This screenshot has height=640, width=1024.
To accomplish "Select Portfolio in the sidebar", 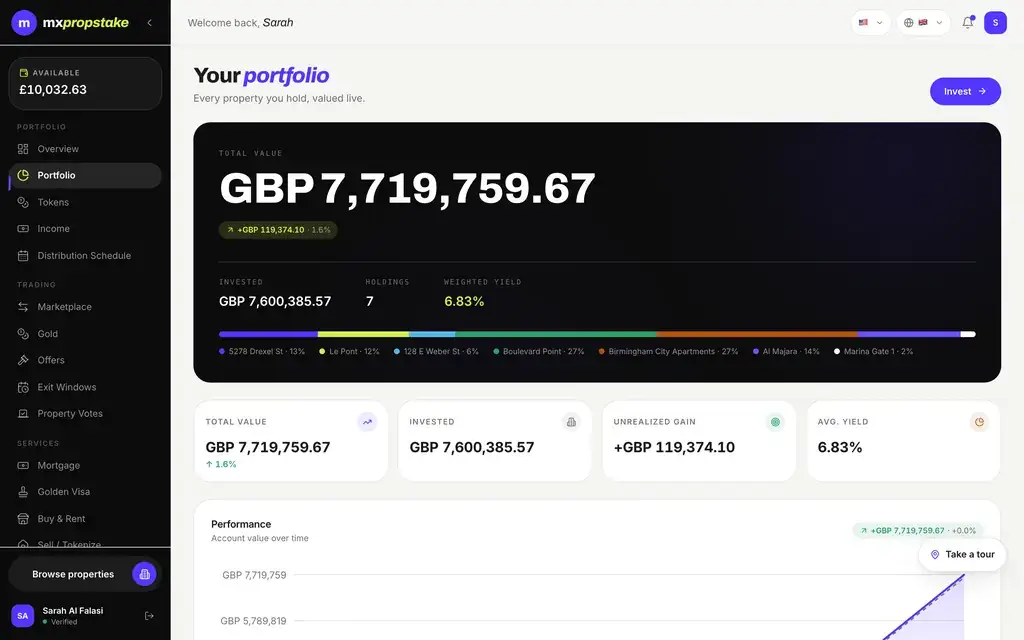I will point(85,176).
